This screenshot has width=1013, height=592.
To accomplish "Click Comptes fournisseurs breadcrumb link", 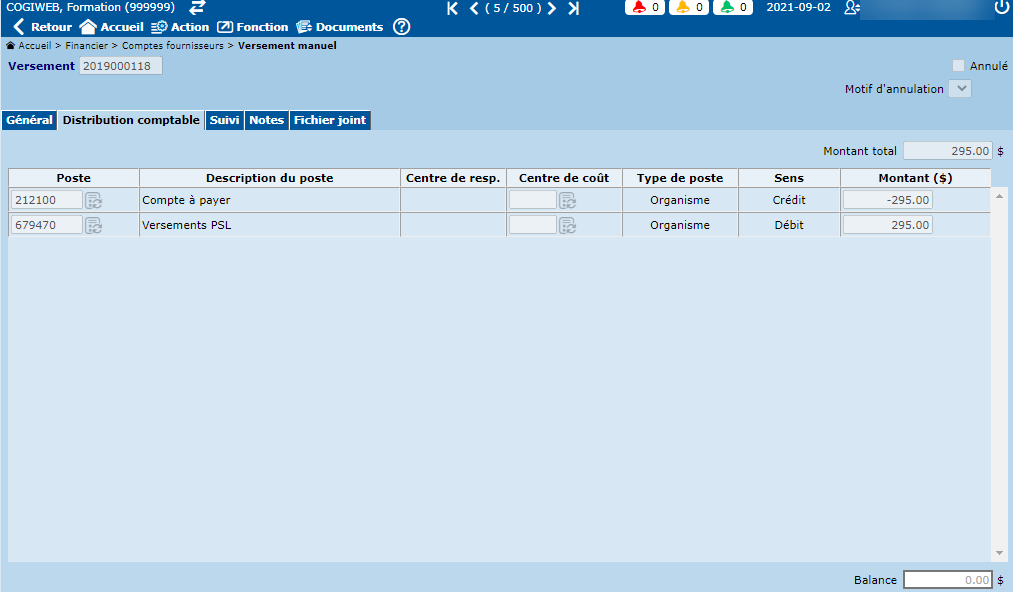I will [174, 46].
